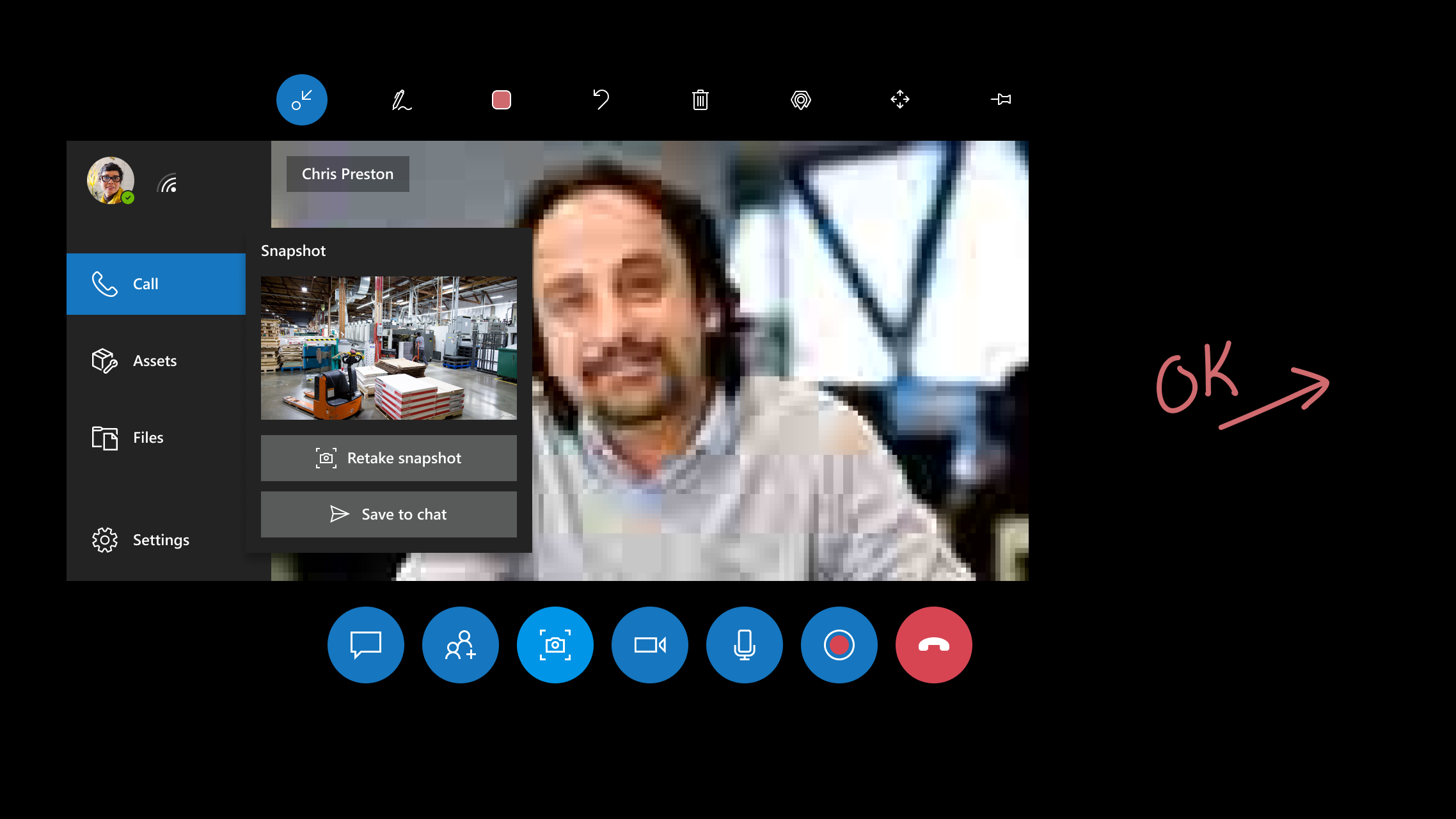Image resolution: width=1456 pixels, height=819 pixels.
Task: Click the target/focus assist icon
Action: pos(801,99)
